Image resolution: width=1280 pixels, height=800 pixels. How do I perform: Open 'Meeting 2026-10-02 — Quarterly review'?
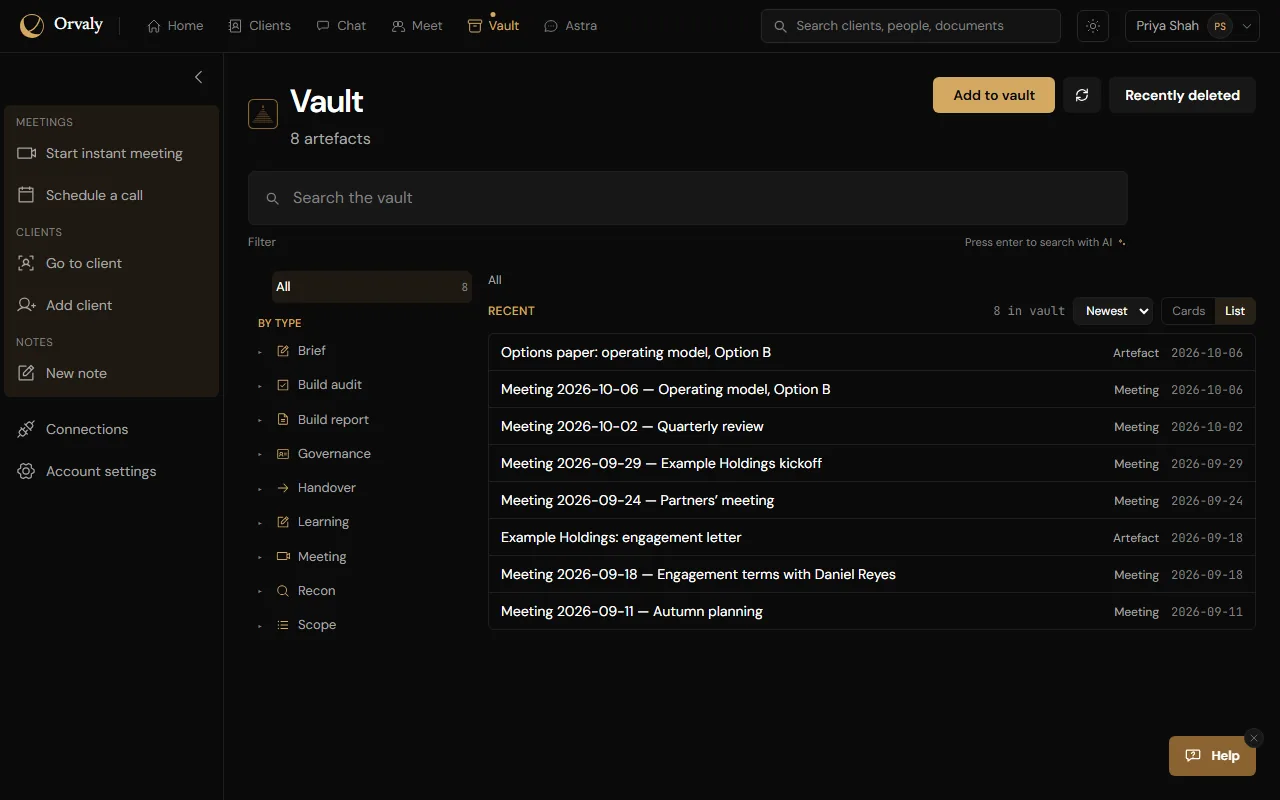point(872,426)
